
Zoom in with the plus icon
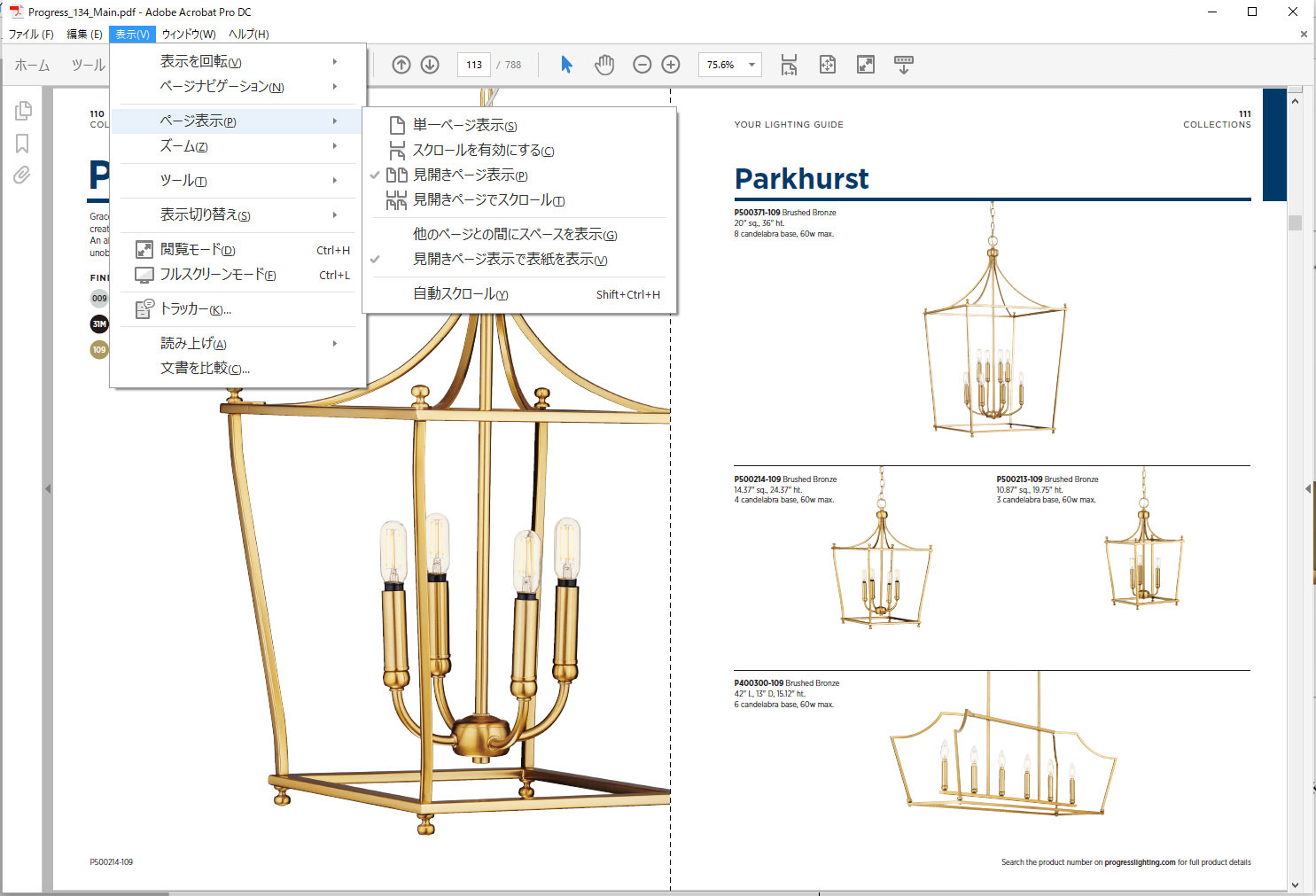(671, 65)
